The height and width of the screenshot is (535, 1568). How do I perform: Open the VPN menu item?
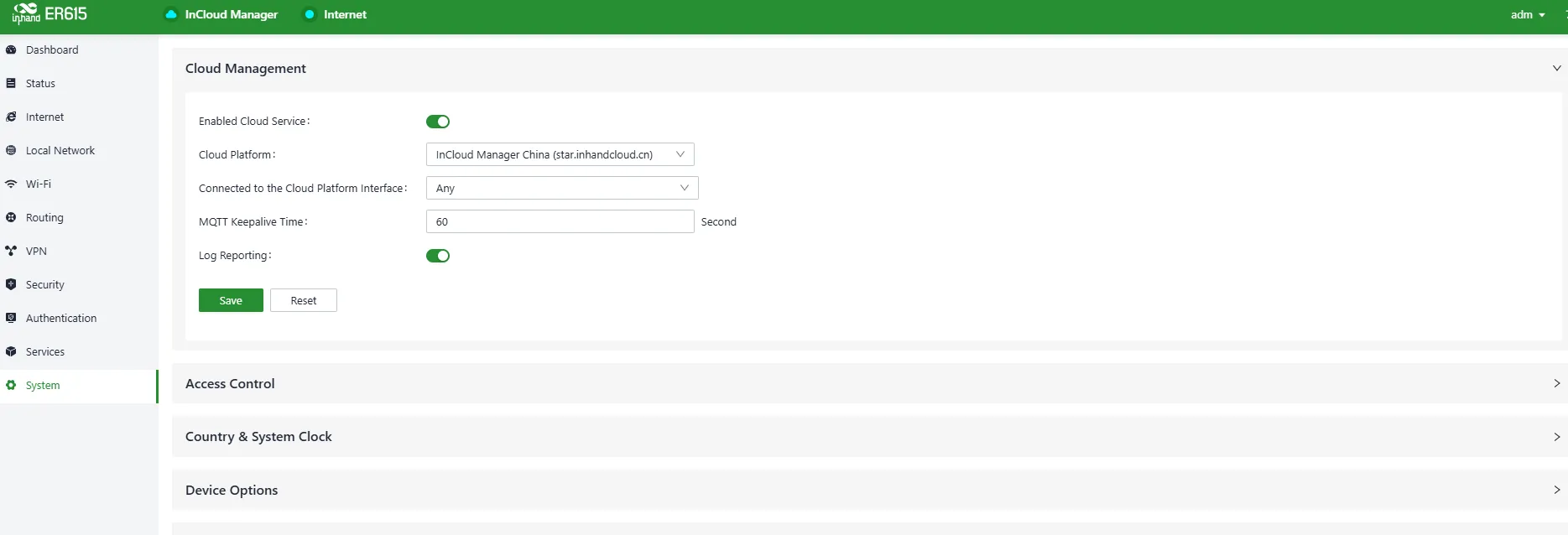coord(79,251)
